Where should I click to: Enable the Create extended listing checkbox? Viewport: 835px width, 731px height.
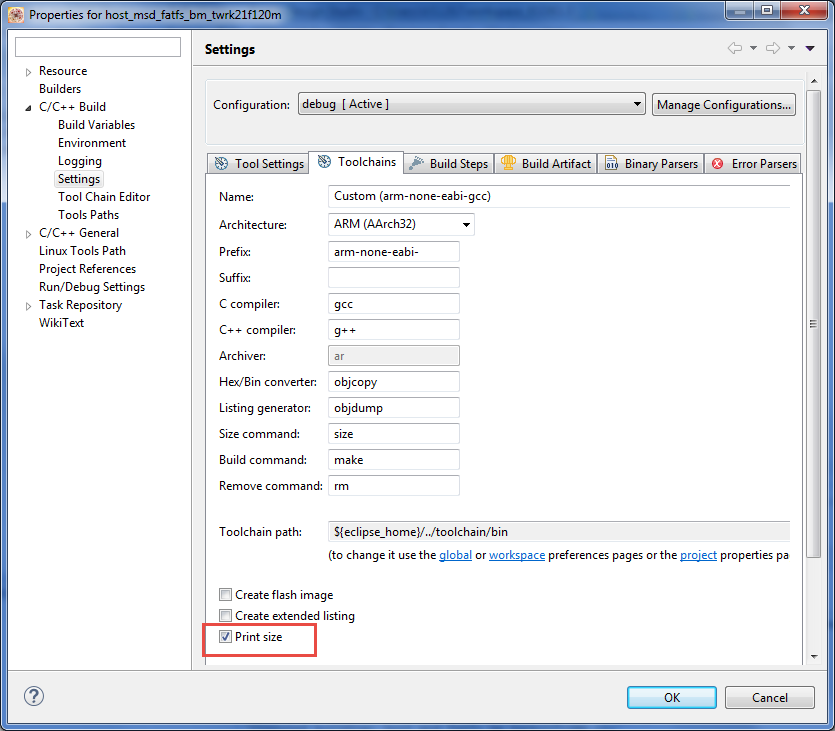pyautogui.click(x=225, y=615)
